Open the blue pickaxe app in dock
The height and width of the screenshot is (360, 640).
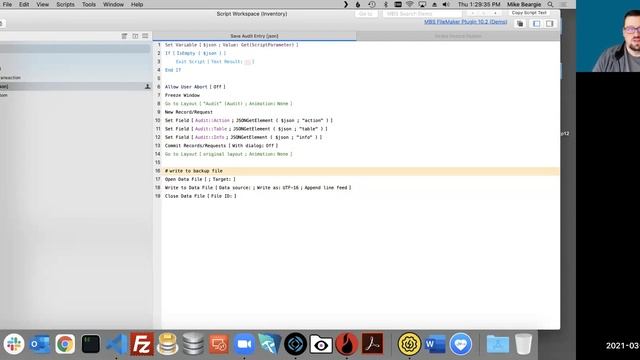coord(270,344)
